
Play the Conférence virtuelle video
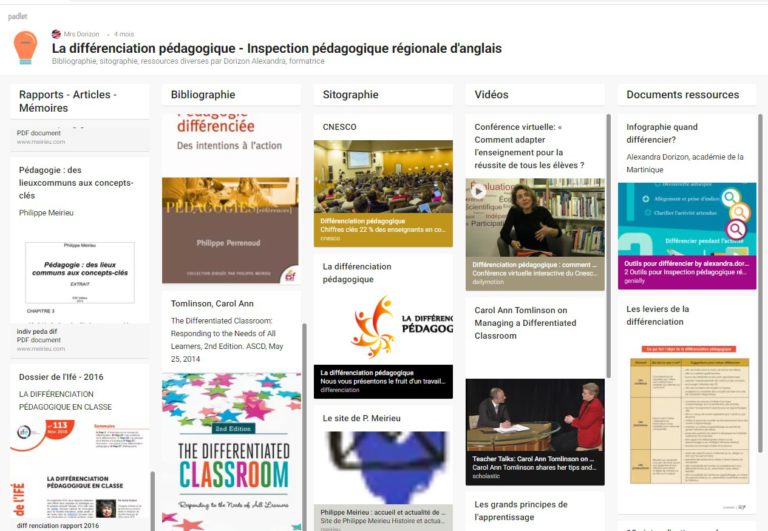coord(479,192)
